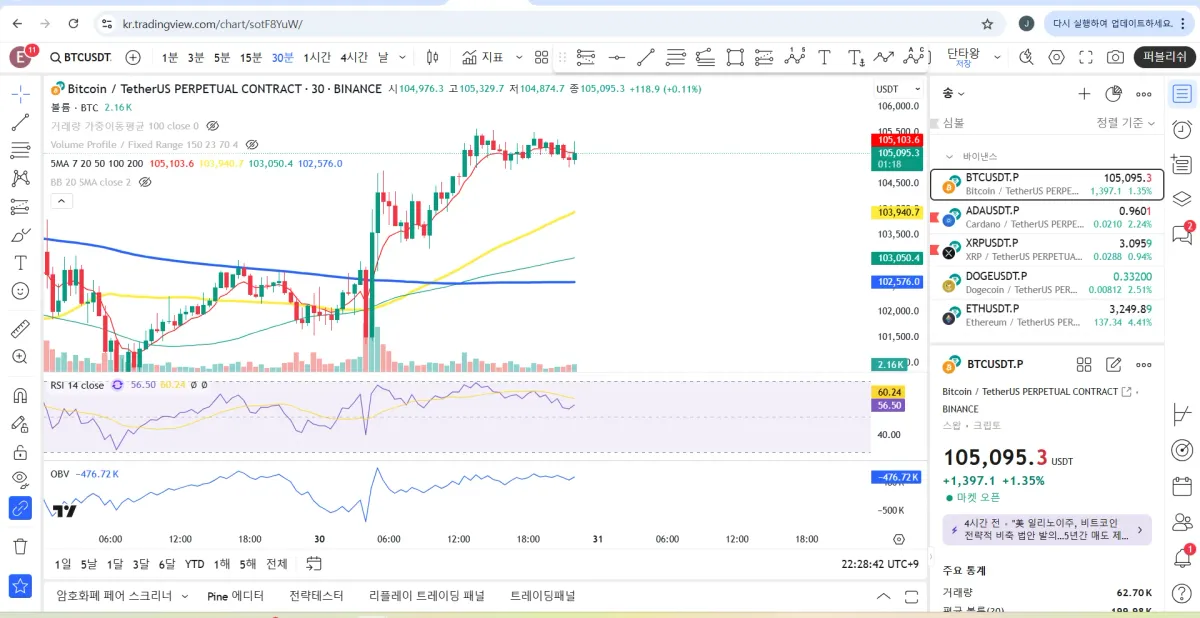Switch to 1분 timeframe
The width and height of the screenshot is (1200, 618).
click(x=170, y=57)
